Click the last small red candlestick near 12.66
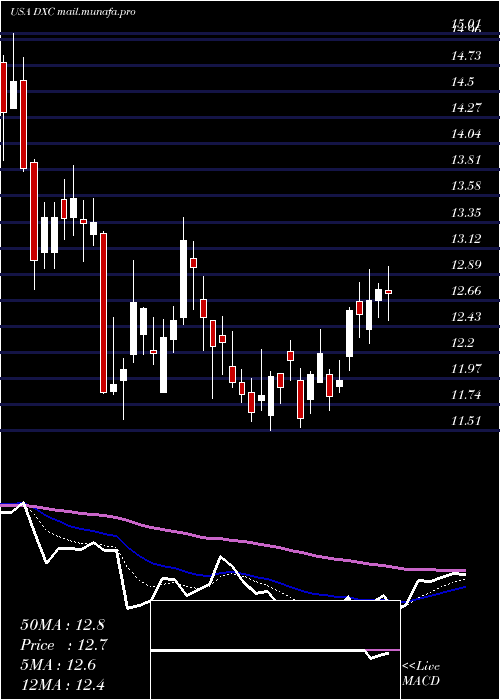The width and height of the screenshot is (500, 700). pyautogui.click(x=388, y=292)
